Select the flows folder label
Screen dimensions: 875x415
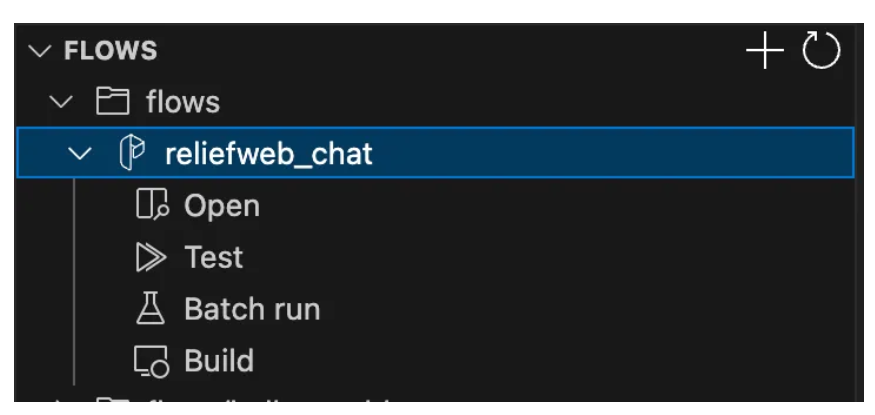[183, 102]
